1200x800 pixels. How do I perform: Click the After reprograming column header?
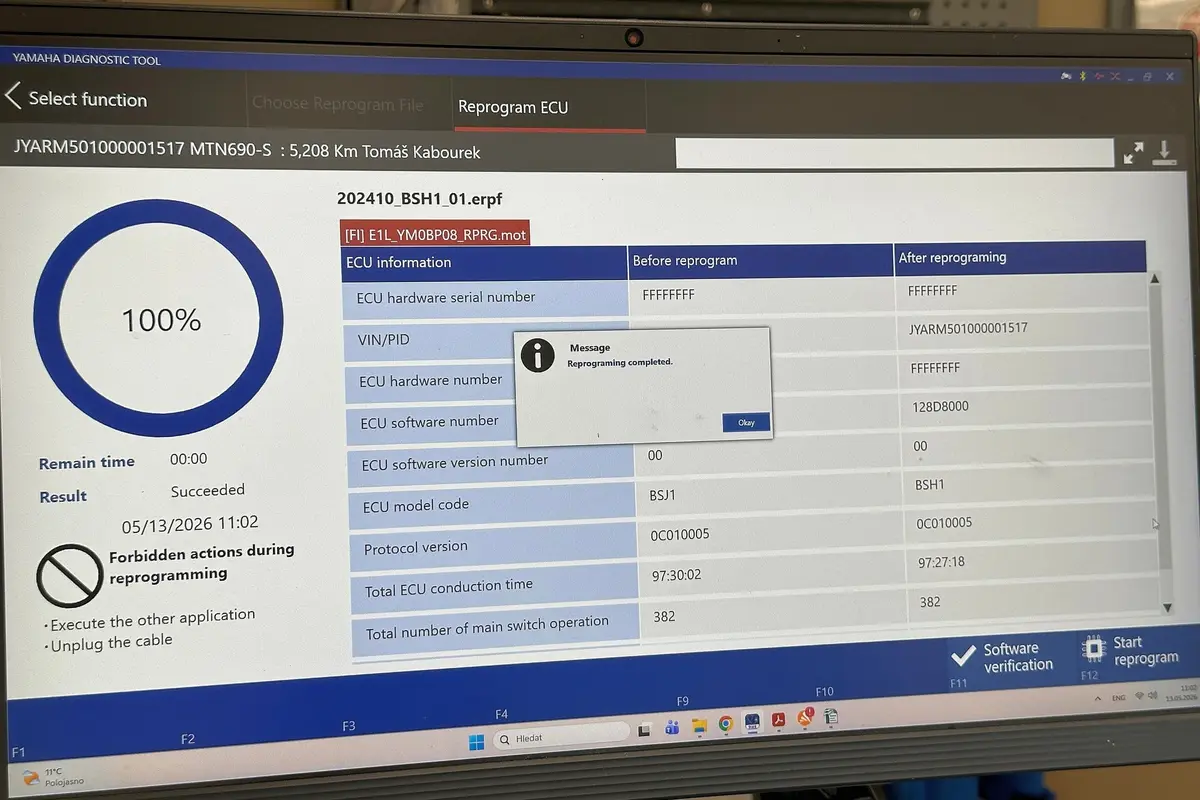pos(1020,257)
